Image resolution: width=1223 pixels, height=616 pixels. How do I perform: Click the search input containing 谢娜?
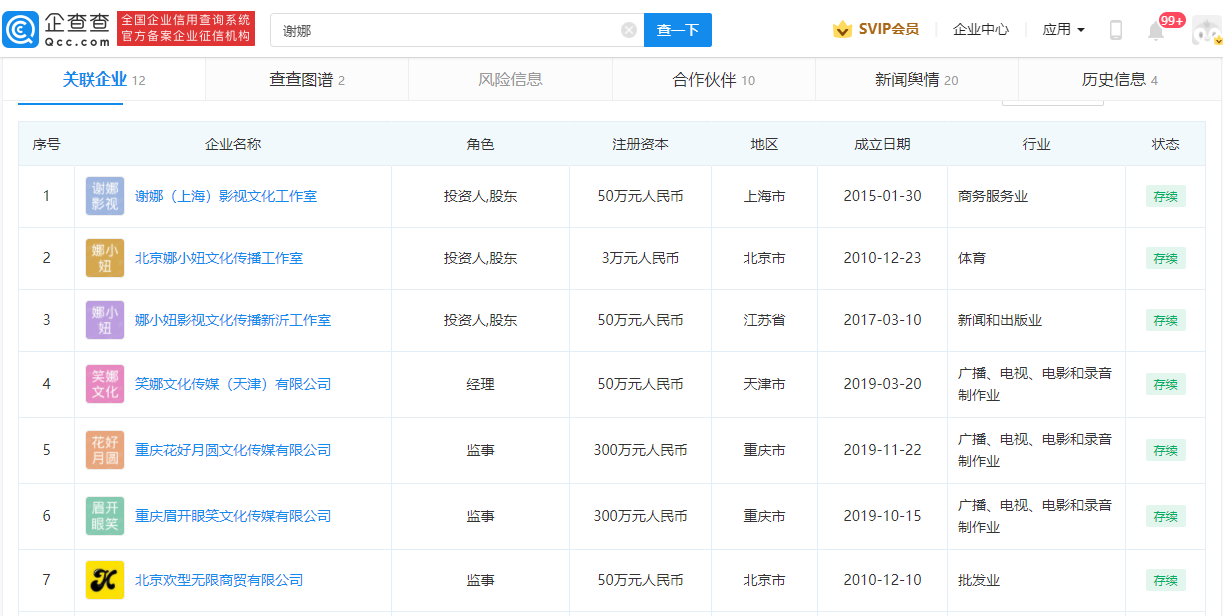pyautogui.click(x=445, y=30)
